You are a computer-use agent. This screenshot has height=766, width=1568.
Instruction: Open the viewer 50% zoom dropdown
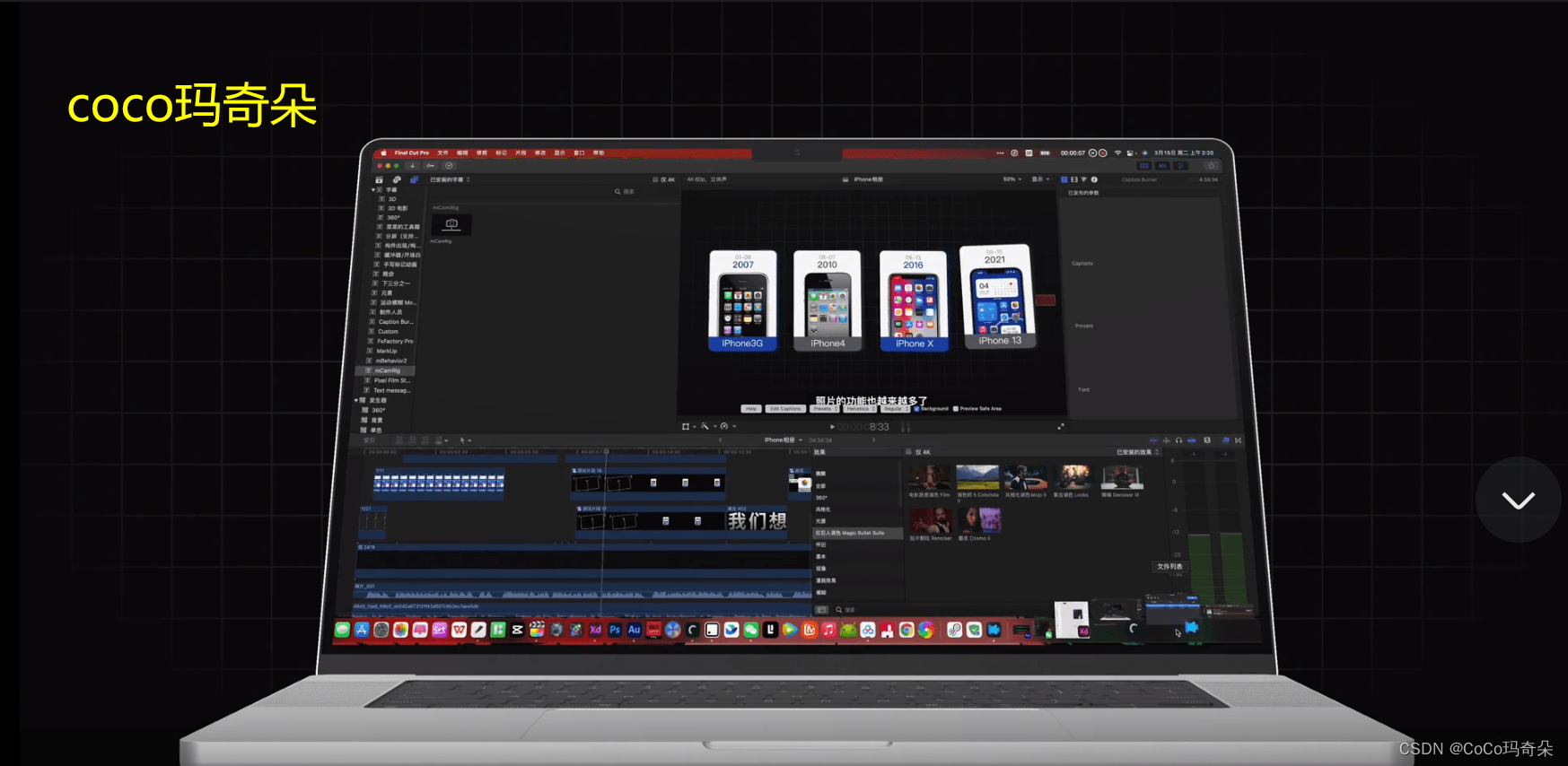1012,179
